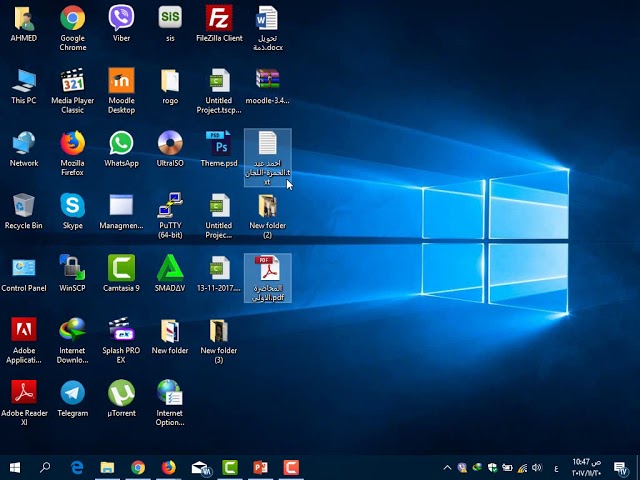Launch Google Chrome from its desktop shortcut
This screenshot has width=640, height=480.
(73, 28)
